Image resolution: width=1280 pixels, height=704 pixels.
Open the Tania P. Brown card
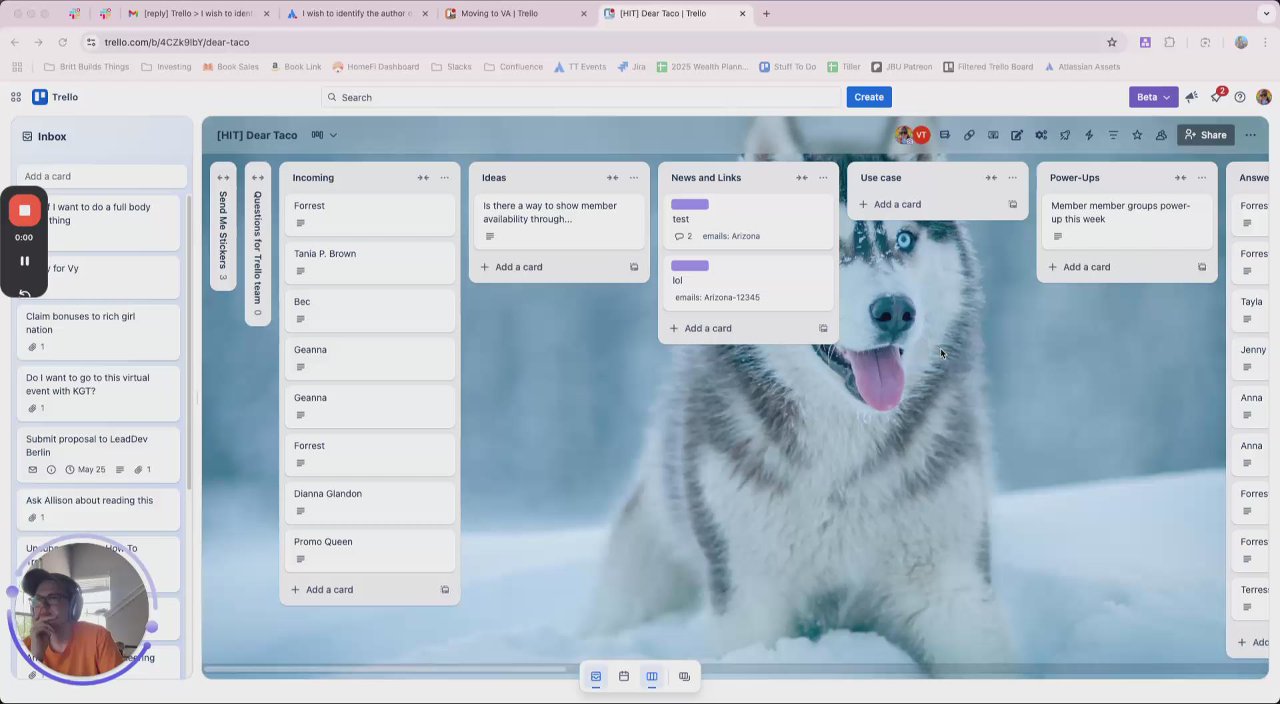coord(369,262)
